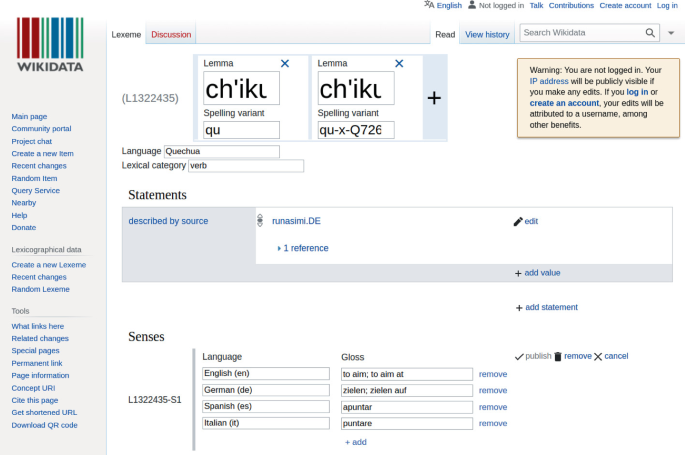
Task: Publish the sense with the checkmark
Action: click(x=519, y=356)
